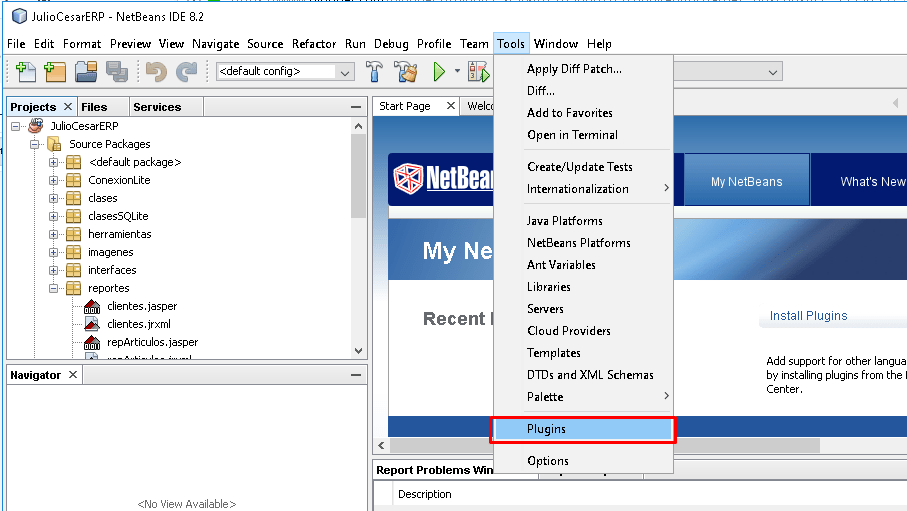This screenshot has width=907, height=511.
Task: Click the New File toolbar icon
Action: pyautogui.click(x=25, y=72)
